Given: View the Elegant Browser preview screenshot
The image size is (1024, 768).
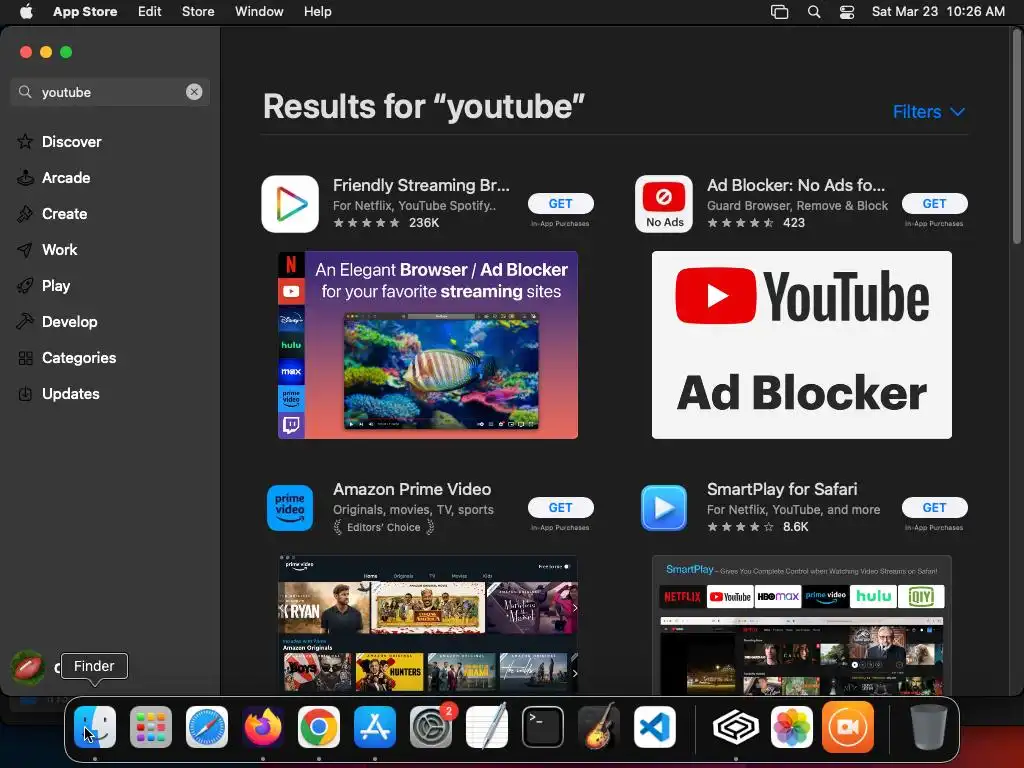Looking at the screenshot, I should 428,345.
